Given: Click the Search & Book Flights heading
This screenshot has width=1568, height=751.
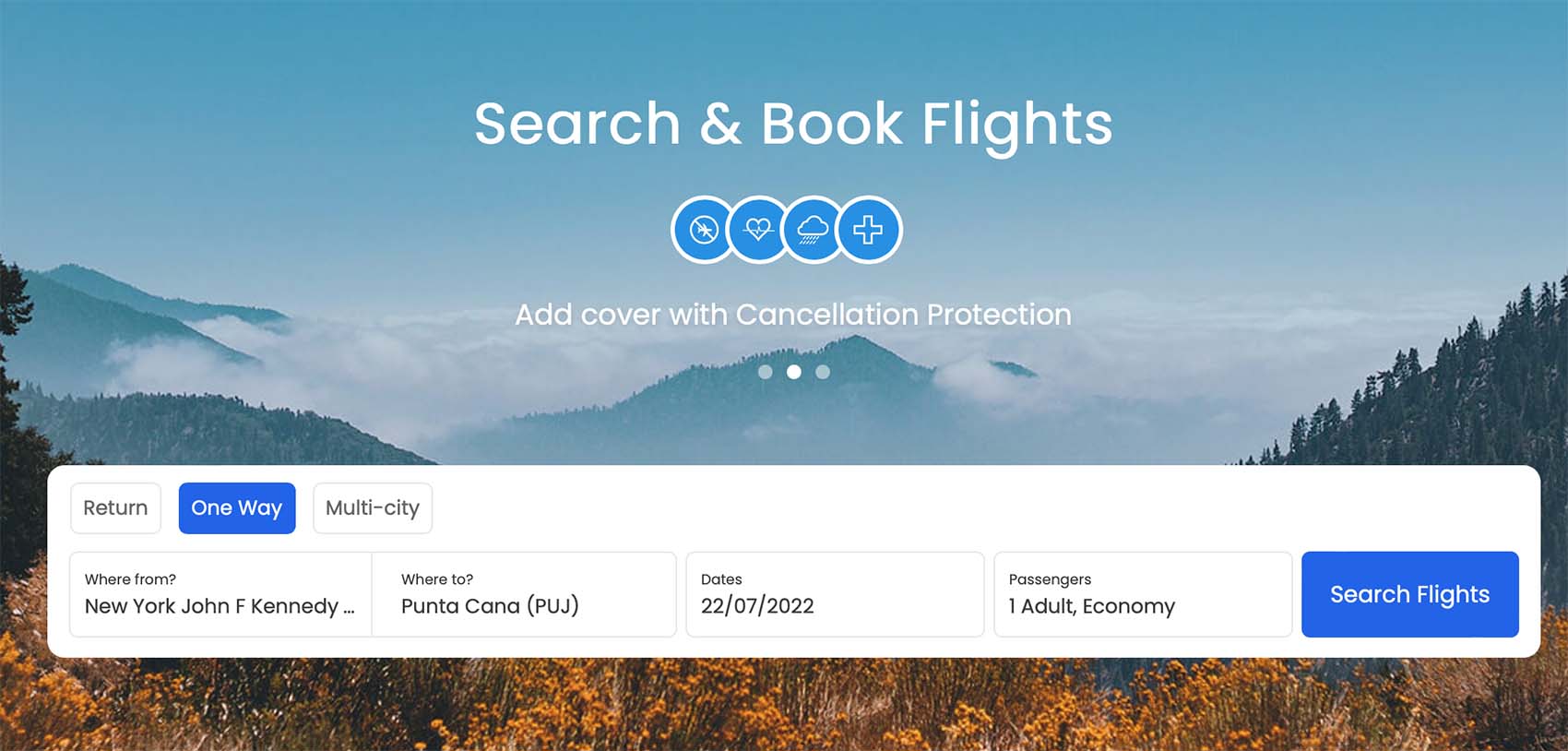Looking at the screenshot, I should (793, 125).
